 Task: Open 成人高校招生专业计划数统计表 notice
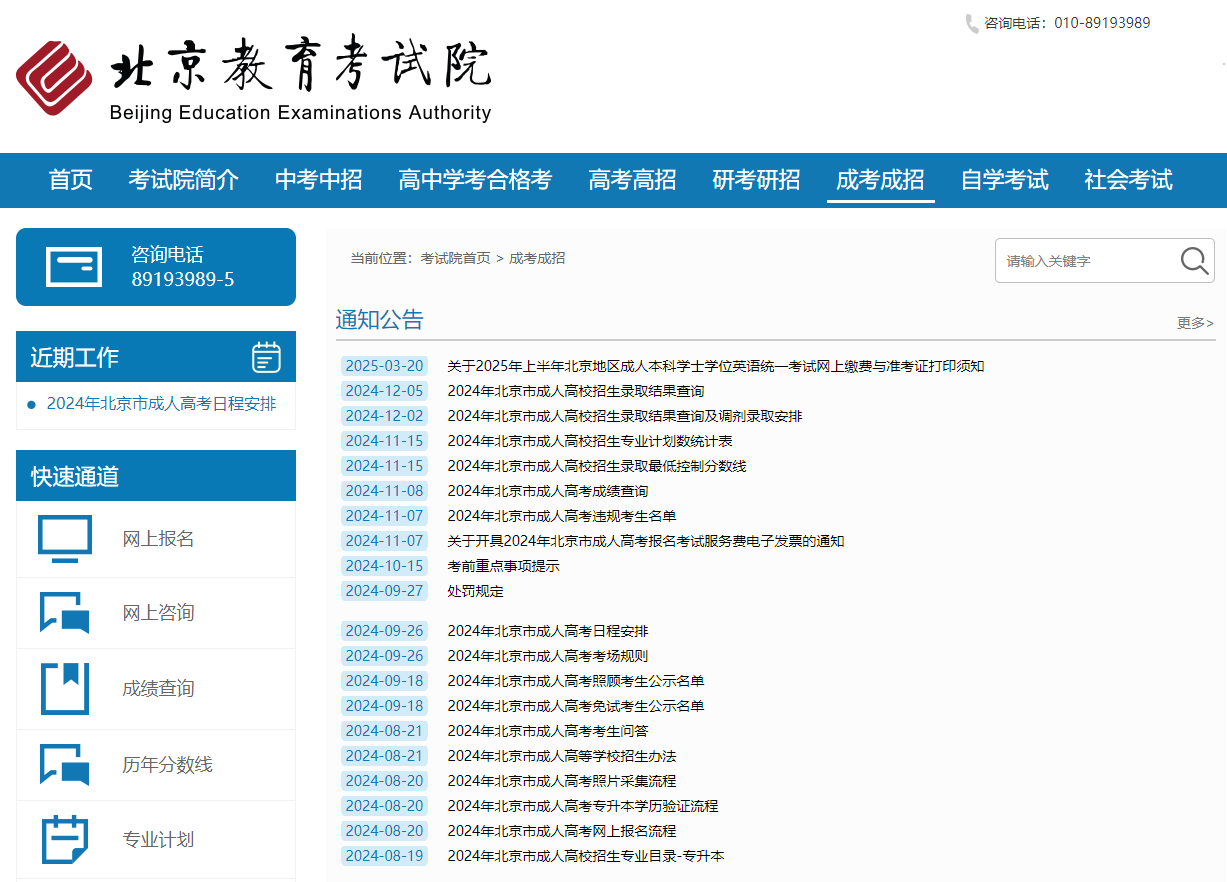[x=590, y=441]
